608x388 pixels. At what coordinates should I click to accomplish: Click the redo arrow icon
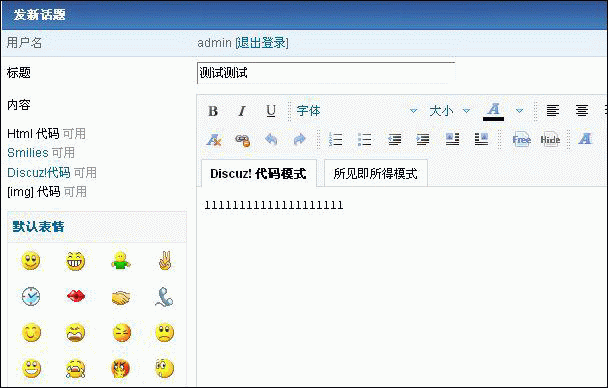point(300,139)
